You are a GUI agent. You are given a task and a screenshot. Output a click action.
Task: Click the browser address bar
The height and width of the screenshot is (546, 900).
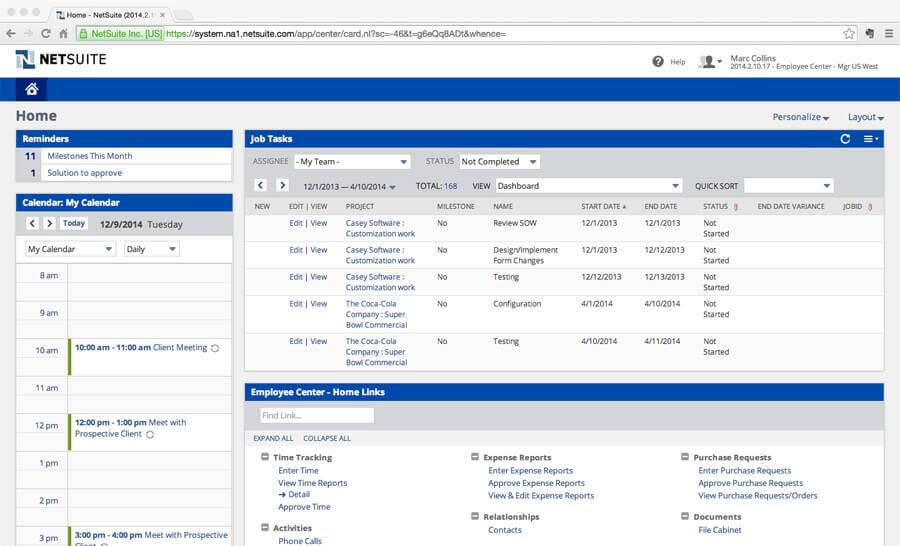click(x=465, y=34)
